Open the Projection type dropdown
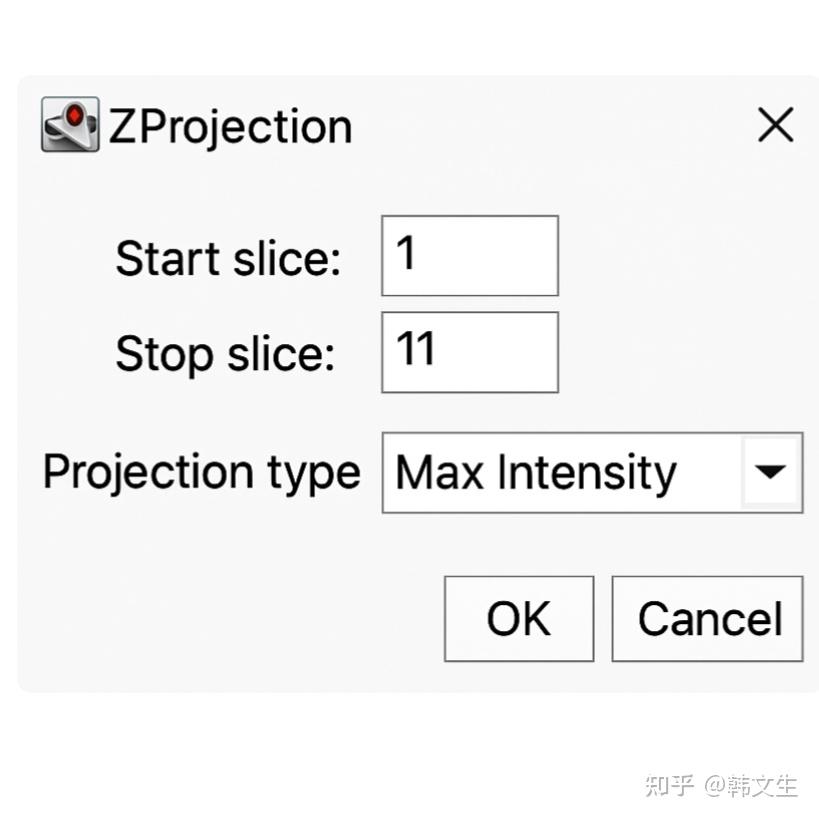The image size is (819, 819). click(590, 472)
